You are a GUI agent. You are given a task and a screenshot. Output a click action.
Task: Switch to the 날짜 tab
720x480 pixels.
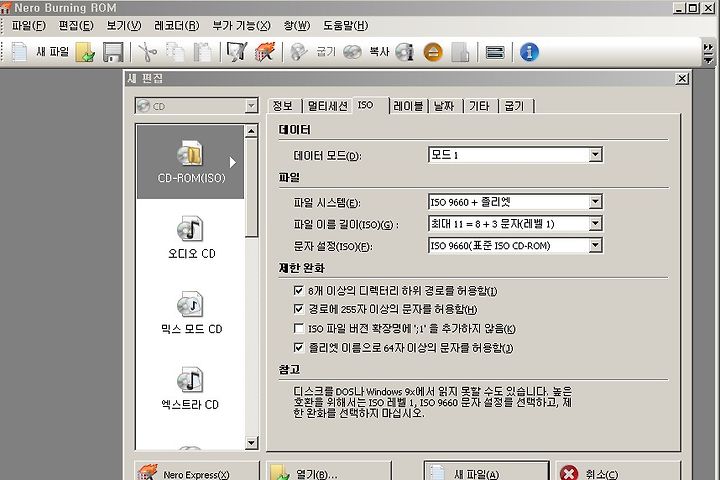(444, 106)
